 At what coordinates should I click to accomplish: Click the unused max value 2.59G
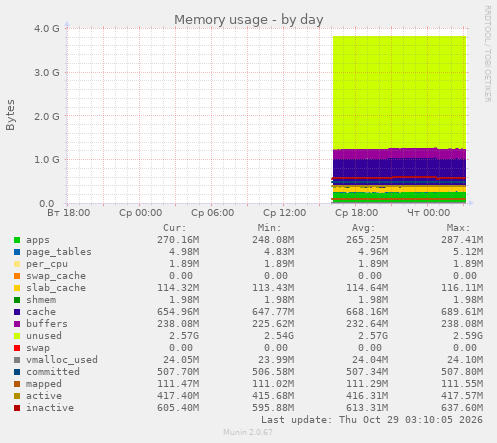[468, 336]
